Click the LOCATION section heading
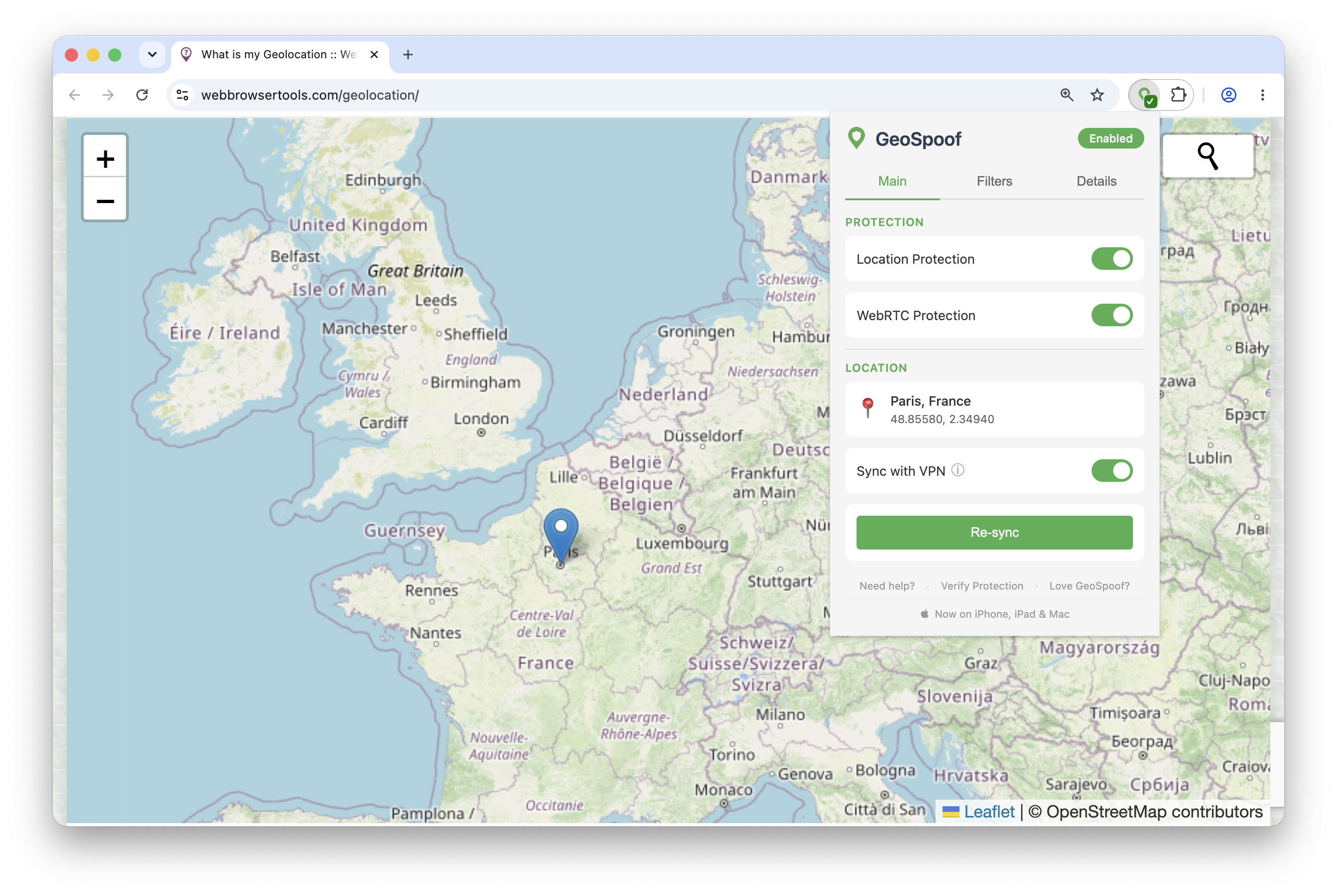 point(876,368)
